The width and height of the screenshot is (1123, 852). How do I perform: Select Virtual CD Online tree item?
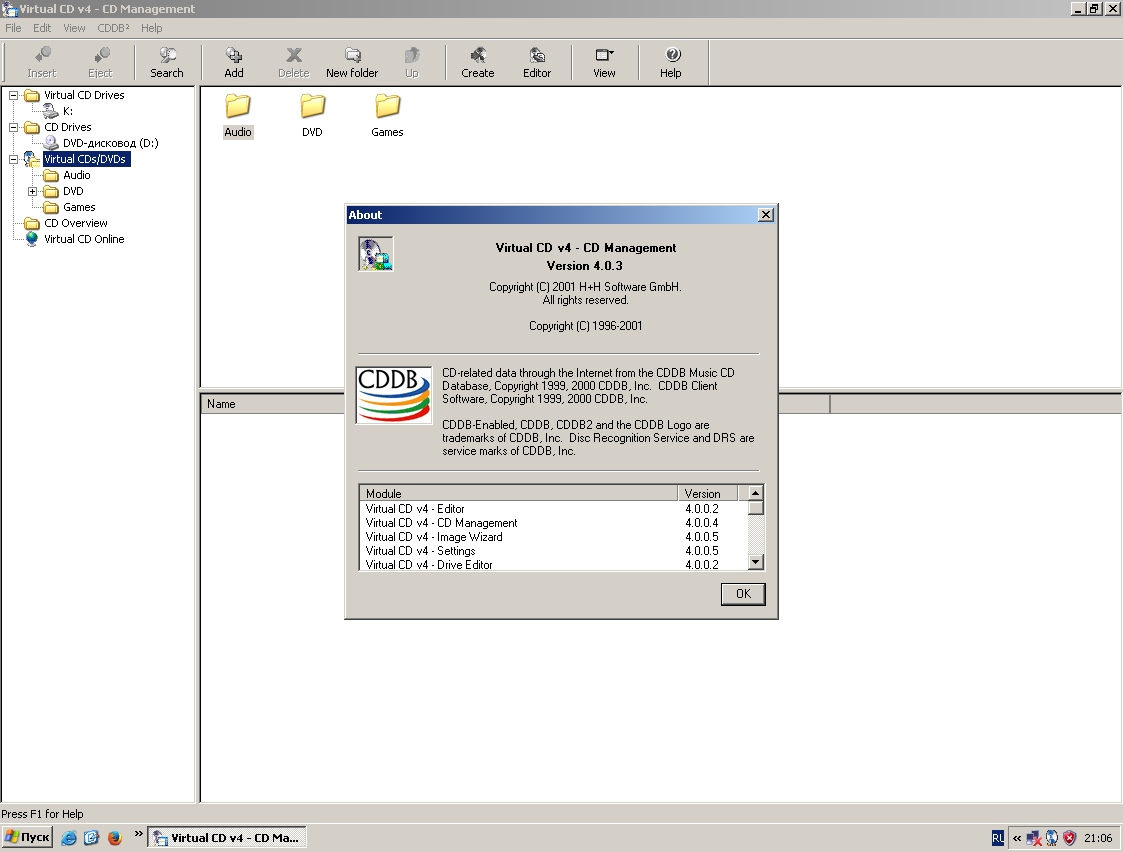[x=84, y=239]
